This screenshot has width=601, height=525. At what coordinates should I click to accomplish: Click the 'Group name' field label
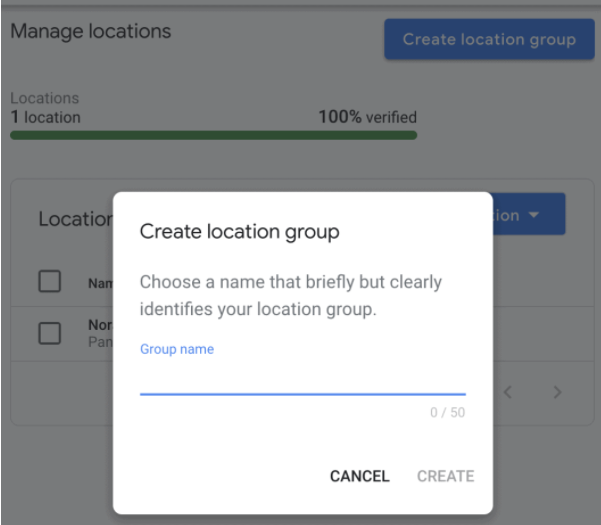pos(177,349)
